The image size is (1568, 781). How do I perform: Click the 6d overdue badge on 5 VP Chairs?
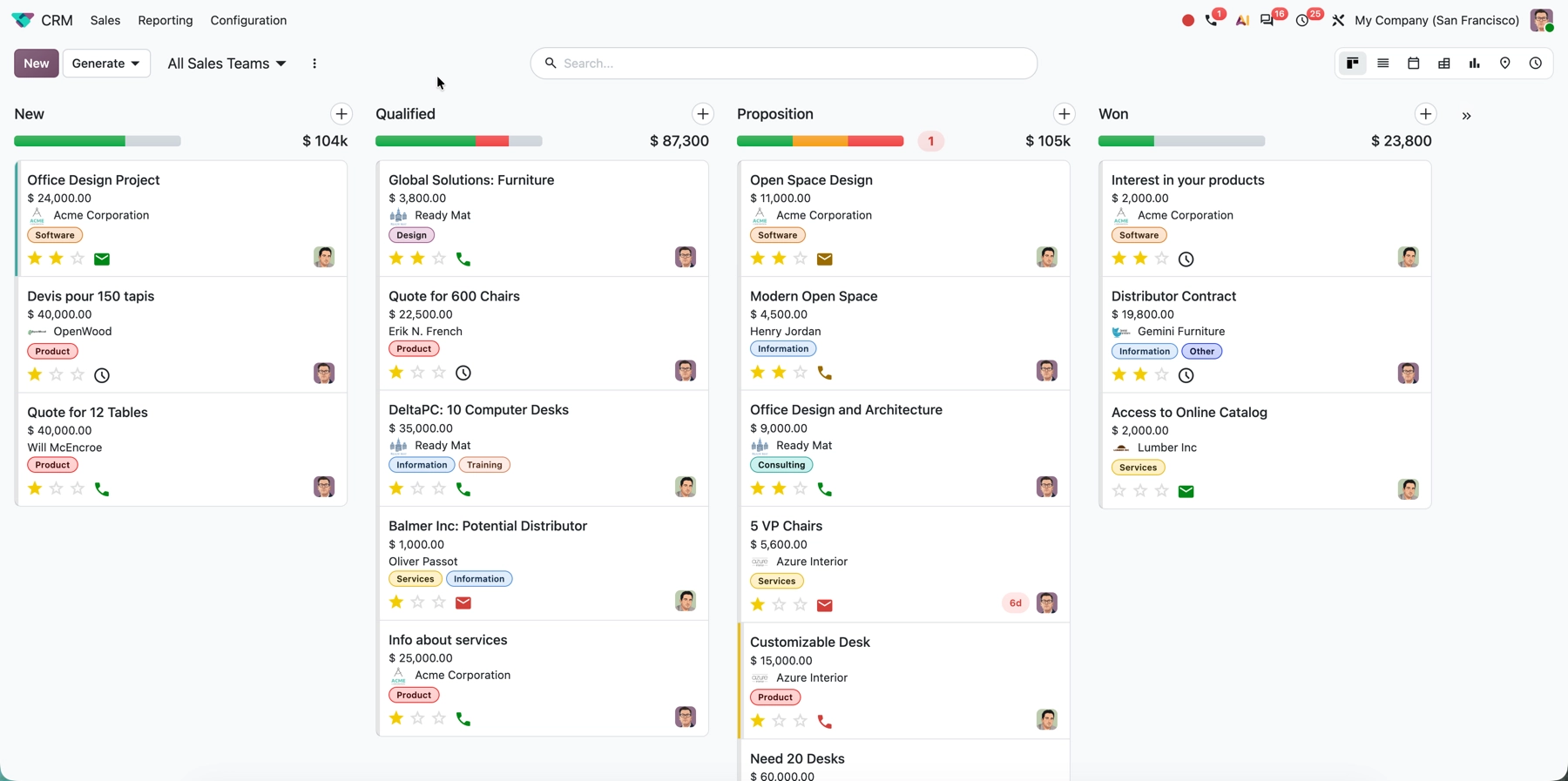1016,603
